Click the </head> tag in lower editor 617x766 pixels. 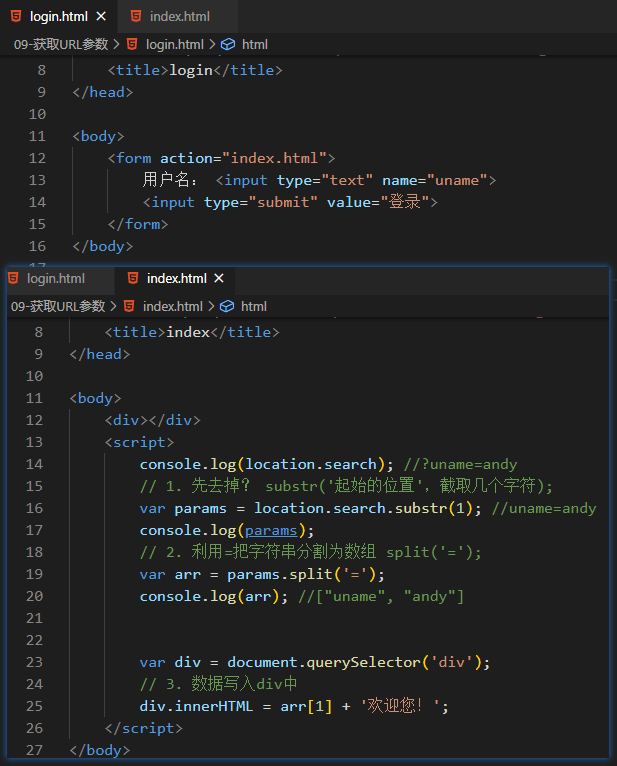[x=100, y=354]
